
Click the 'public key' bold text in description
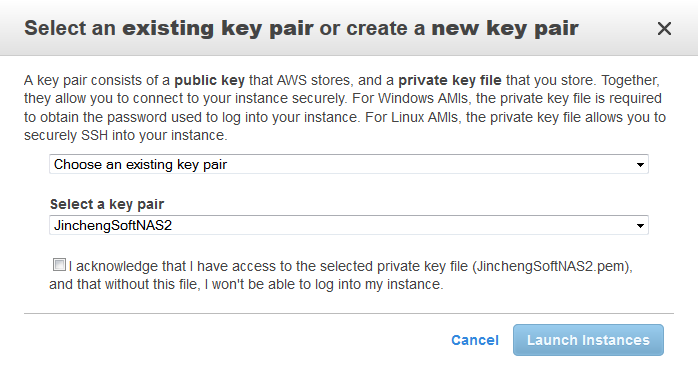[x=209, y=81]
